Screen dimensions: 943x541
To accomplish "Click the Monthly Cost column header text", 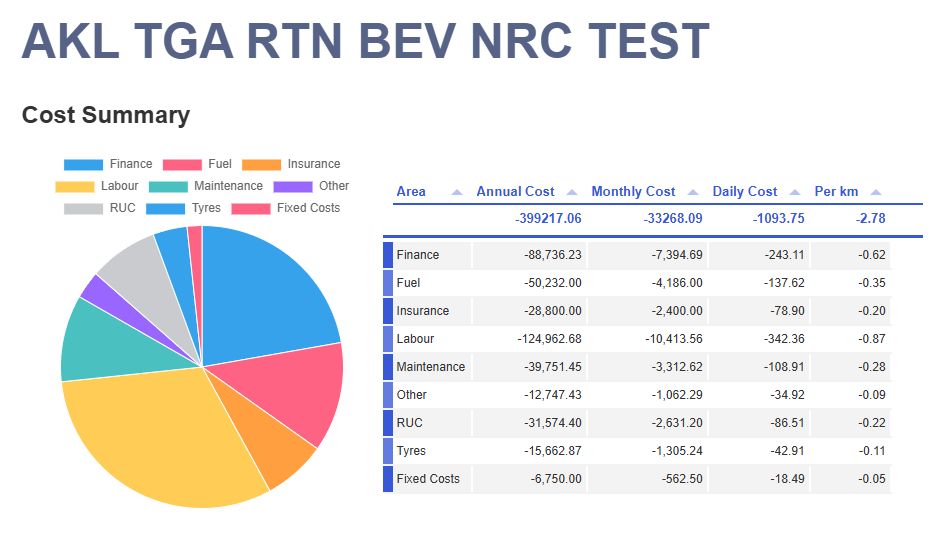I will click(633, 192).
